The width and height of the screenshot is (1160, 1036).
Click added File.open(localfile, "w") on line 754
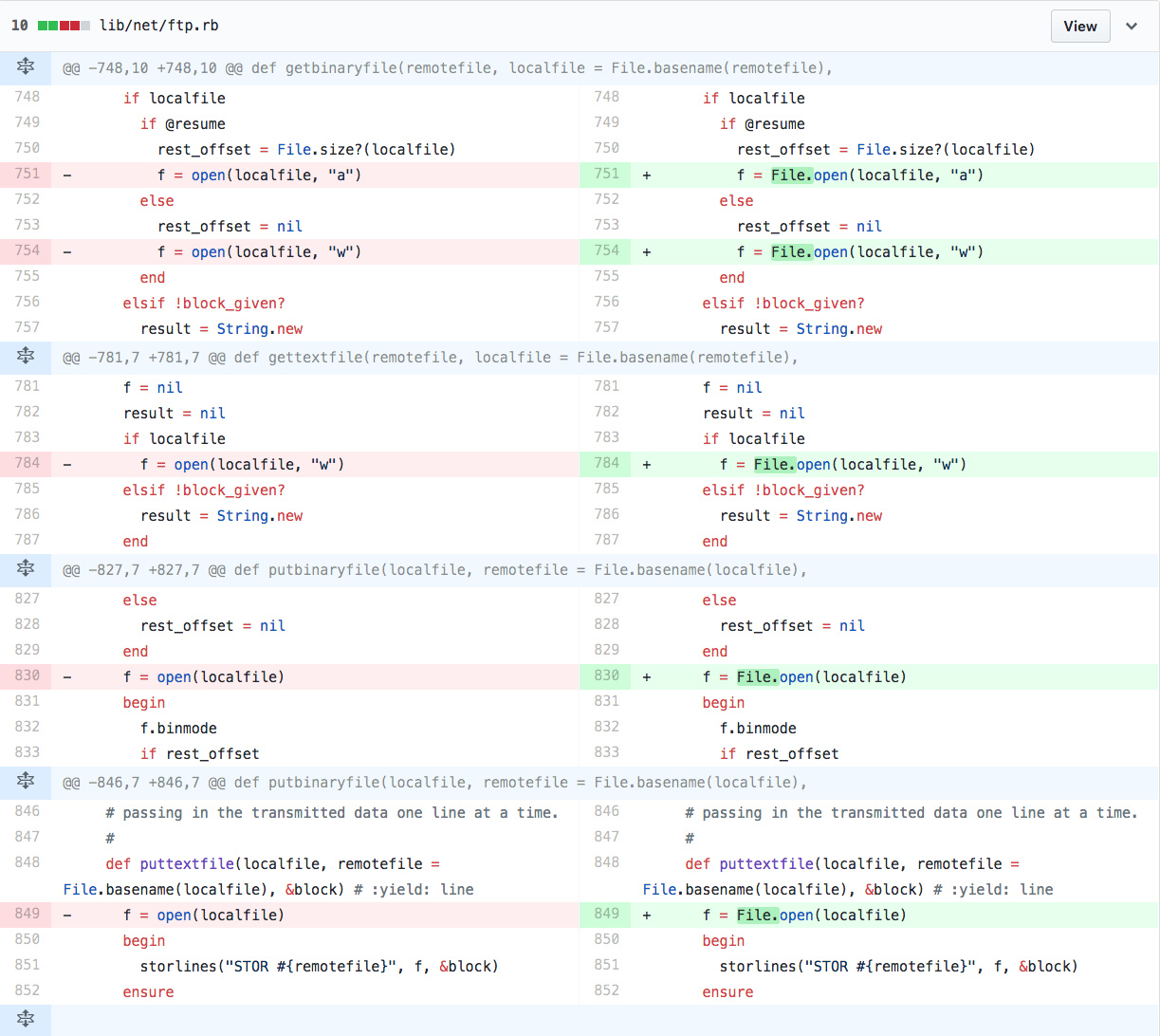[x=877, y=251]
